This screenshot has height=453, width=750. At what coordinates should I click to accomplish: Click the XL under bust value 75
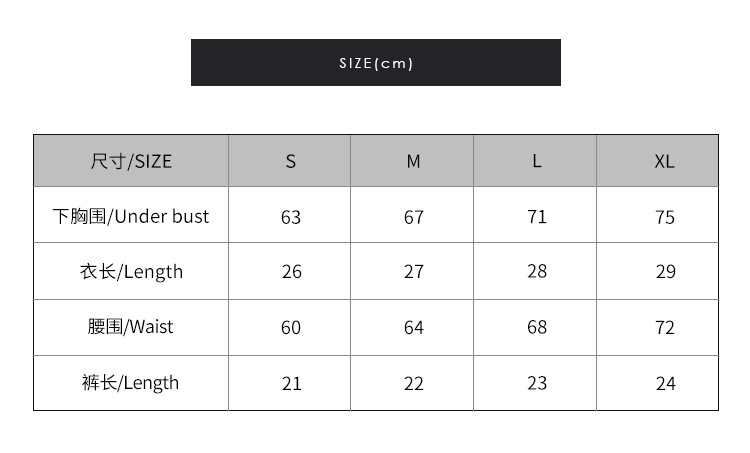665,217
